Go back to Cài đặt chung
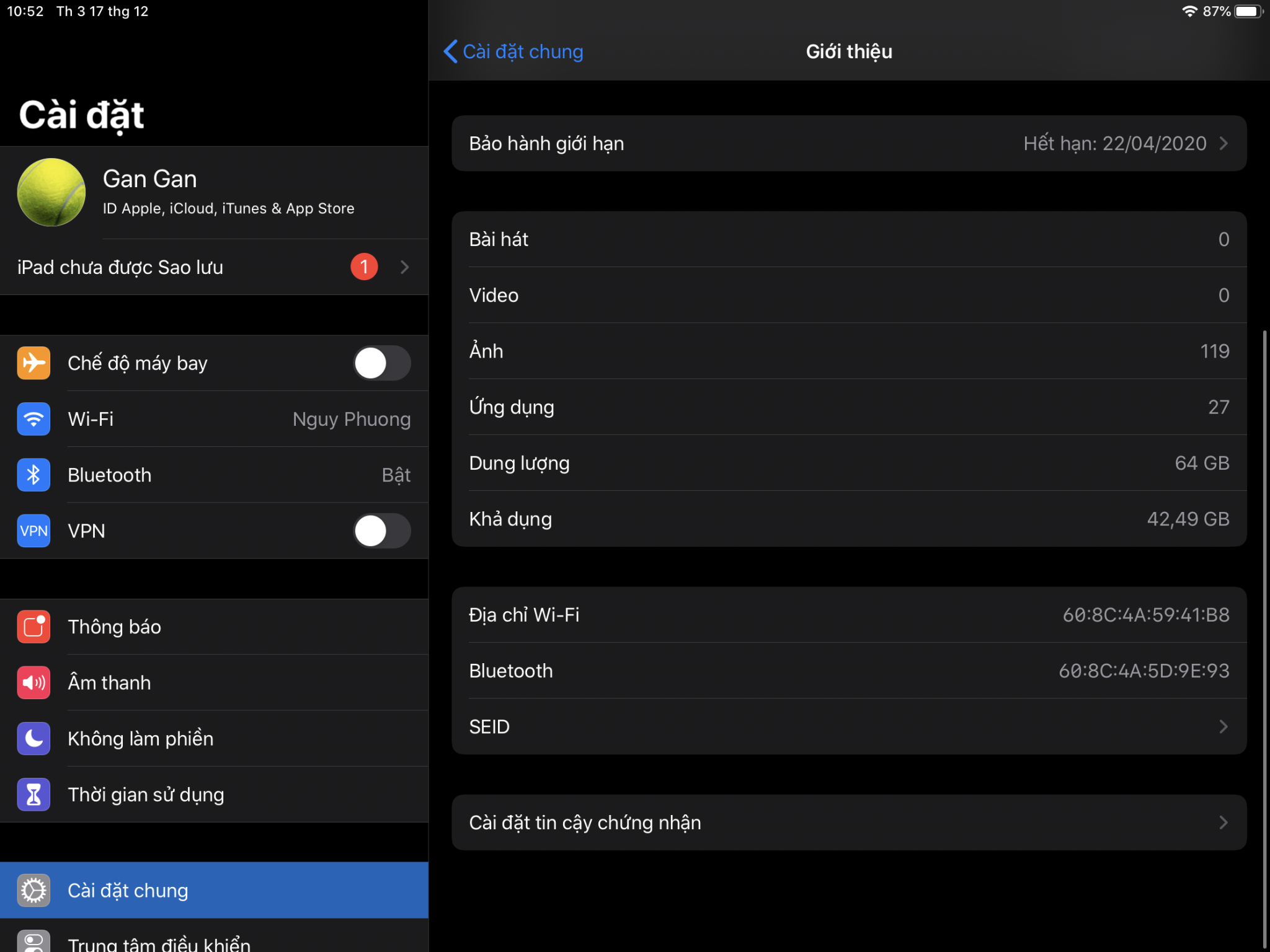The width and height of the screenshot is (1270, 952). (x=513, y=51)
